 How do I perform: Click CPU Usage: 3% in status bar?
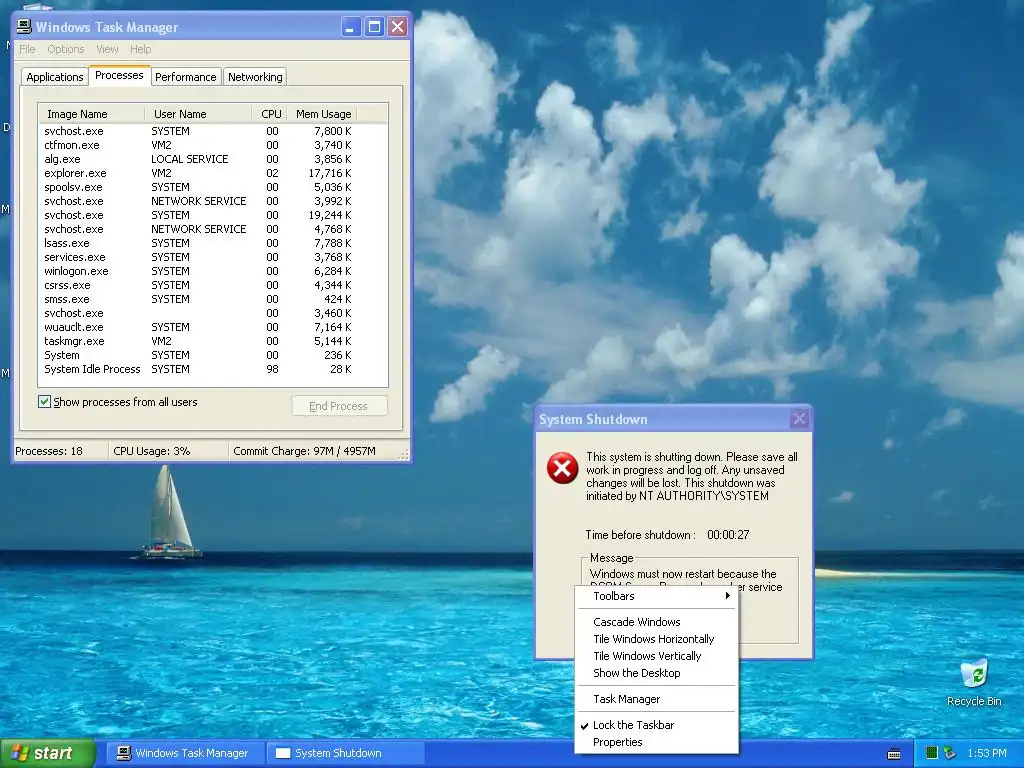click(x=152, y=451)
